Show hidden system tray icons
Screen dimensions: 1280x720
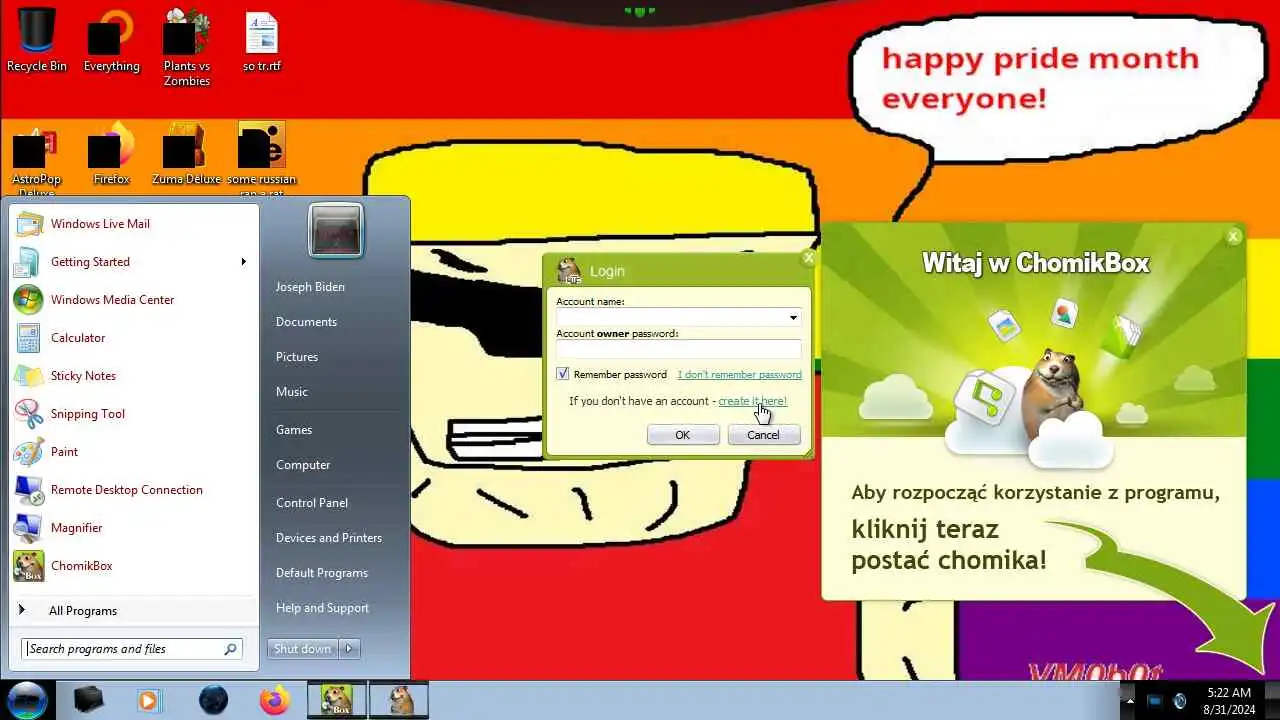1130,700
